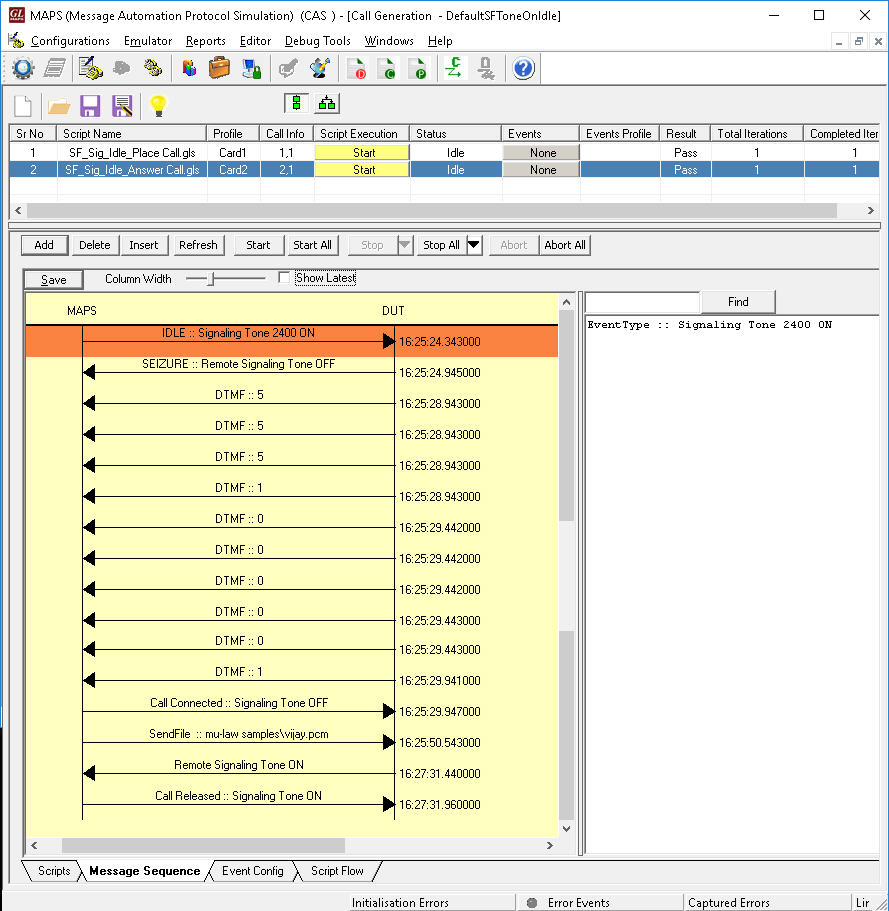Click the green C-Z arrow icon

point(453,69)
